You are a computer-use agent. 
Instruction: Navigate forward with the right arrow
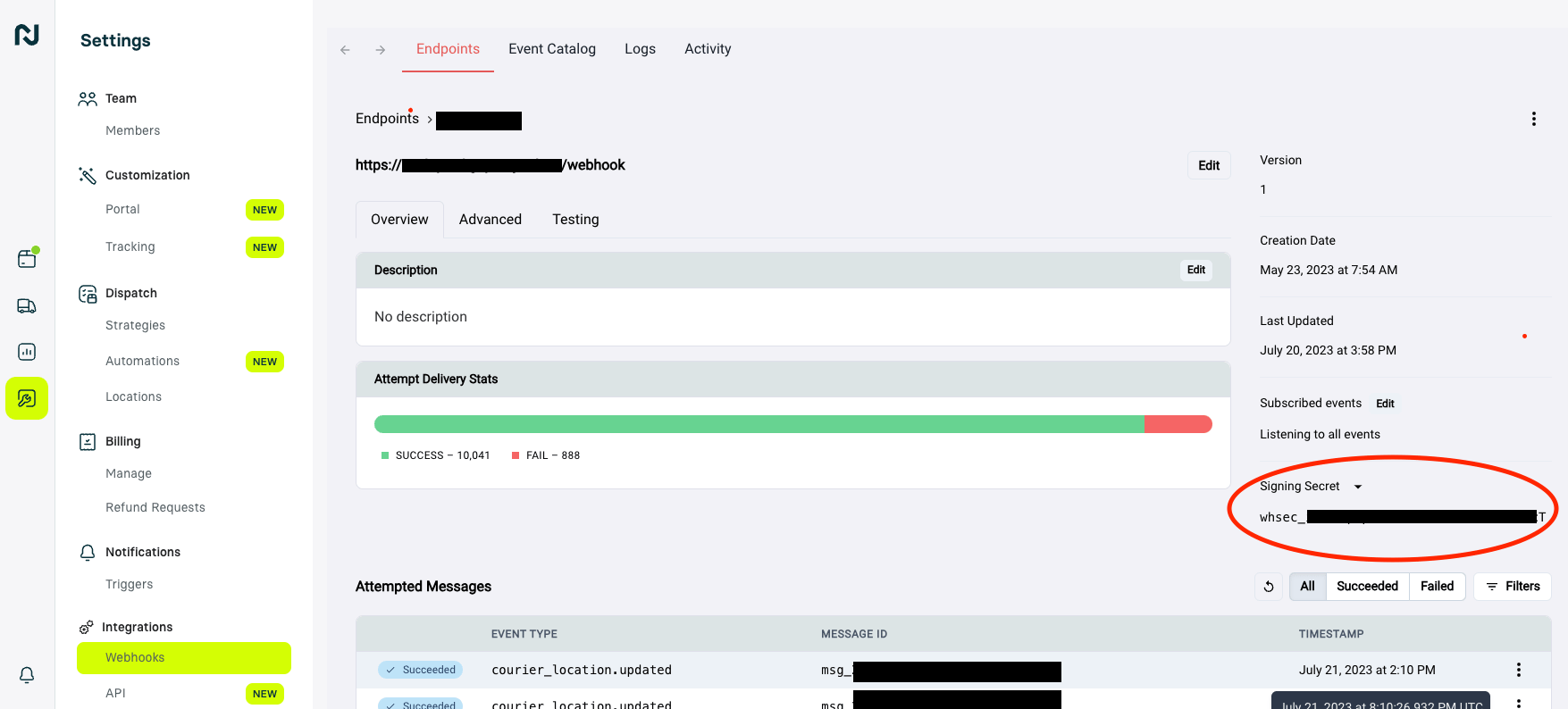coord(381,50)
